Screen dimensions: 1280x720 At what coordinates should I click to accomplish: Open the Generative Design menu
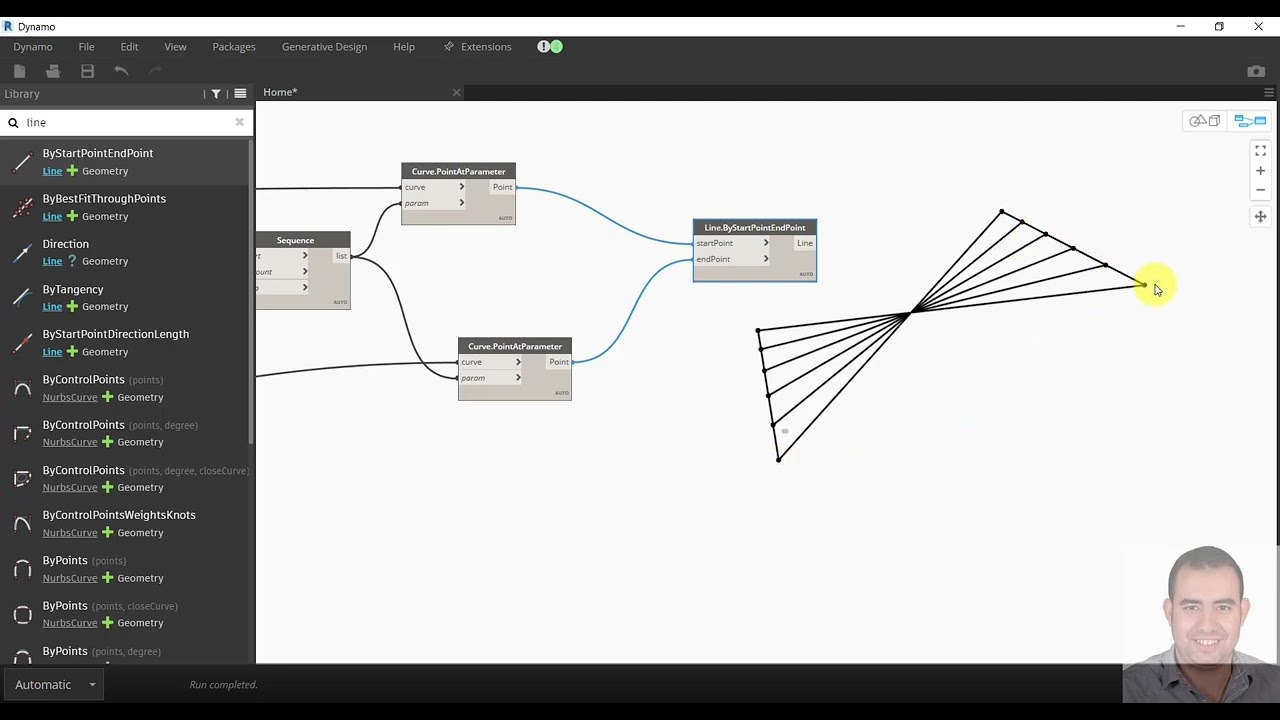click(x=324, y=47)
